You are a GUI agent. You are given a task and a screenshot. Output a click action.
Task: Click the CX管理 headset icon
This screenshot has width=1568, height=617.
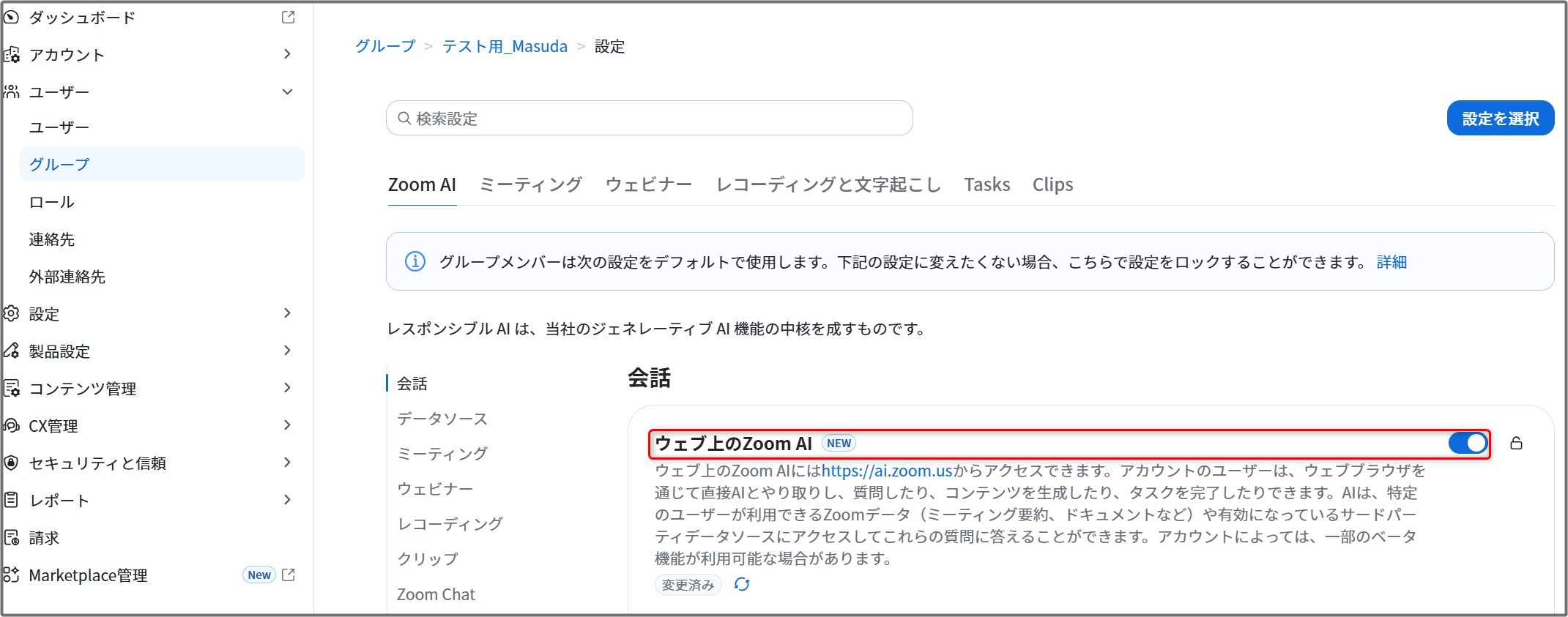point(11,425)
